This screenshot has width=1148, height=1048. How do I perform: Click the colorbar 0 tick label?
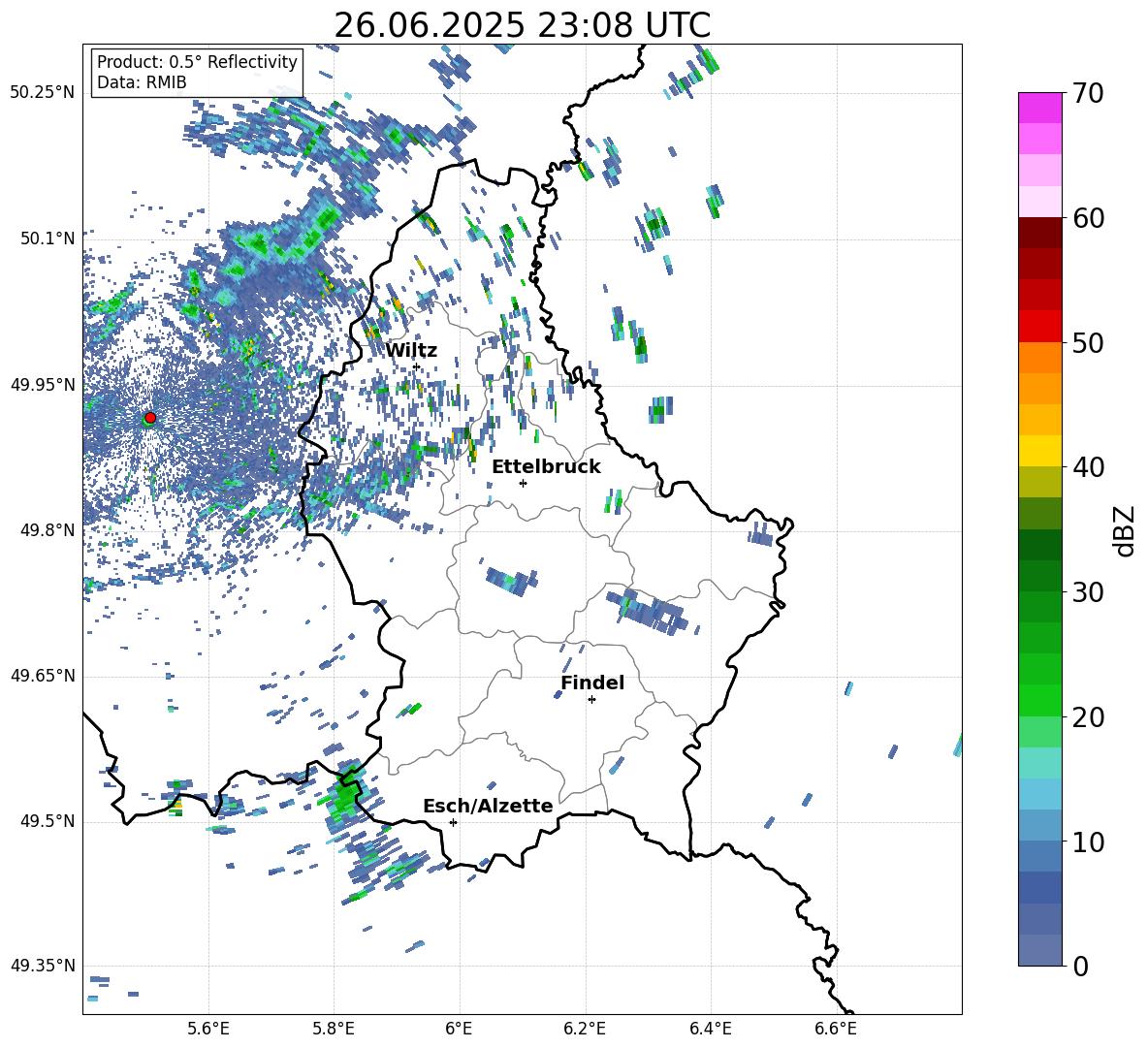1081,966
